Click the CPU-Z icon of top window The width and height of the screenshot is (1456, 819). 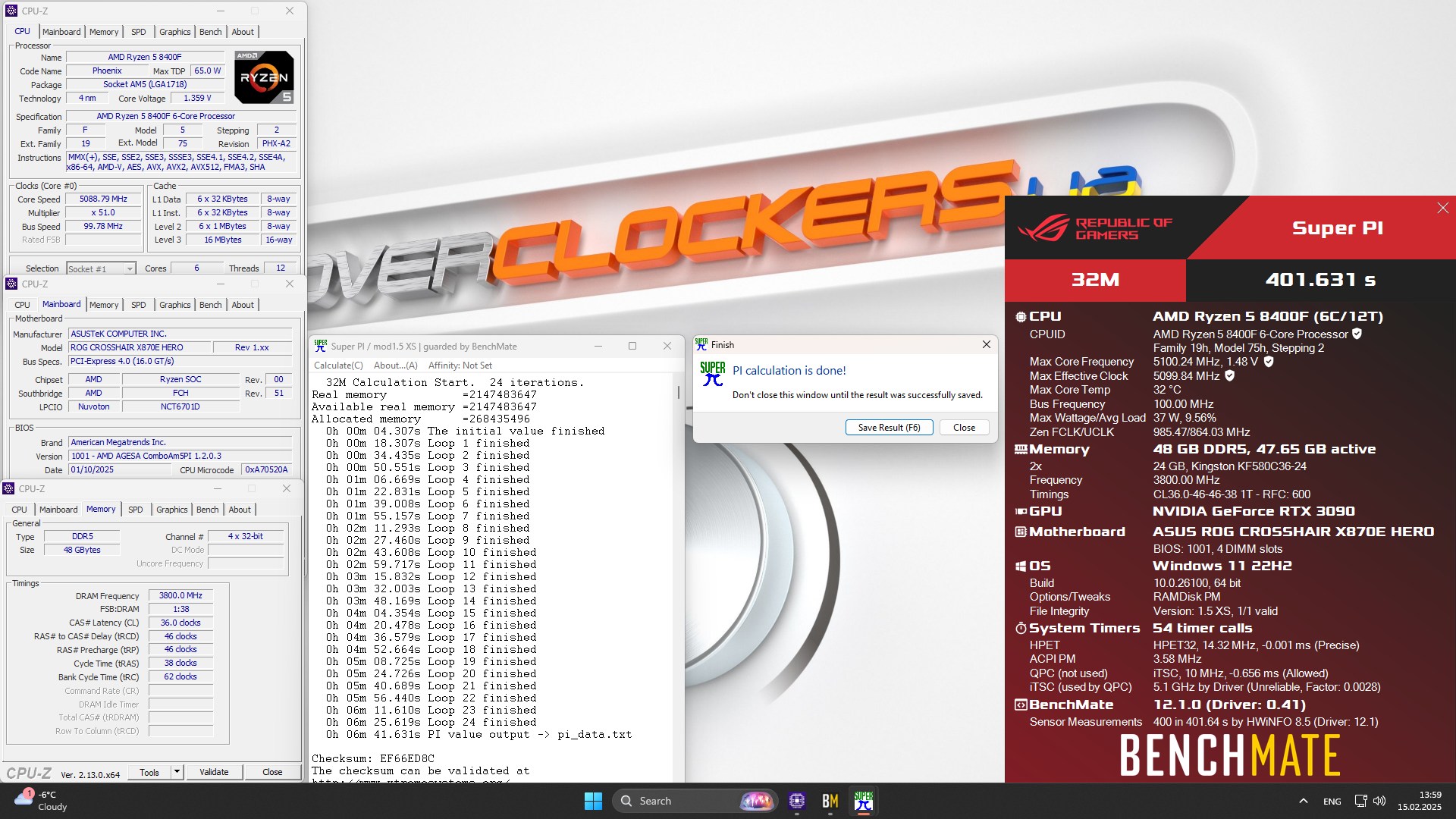(x=11, y=11)
